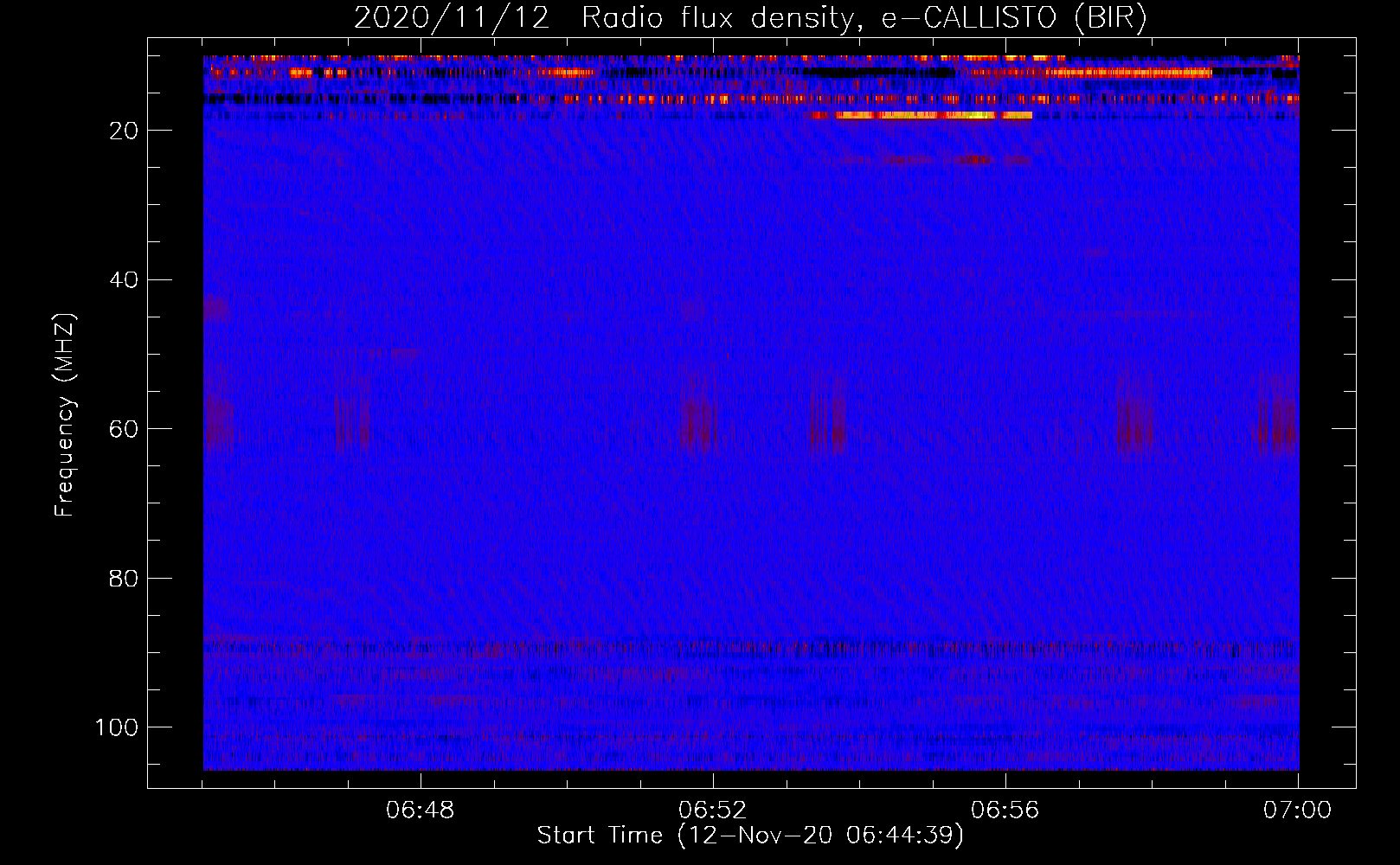Click the '06:48' time tick label

coord(420,811)
